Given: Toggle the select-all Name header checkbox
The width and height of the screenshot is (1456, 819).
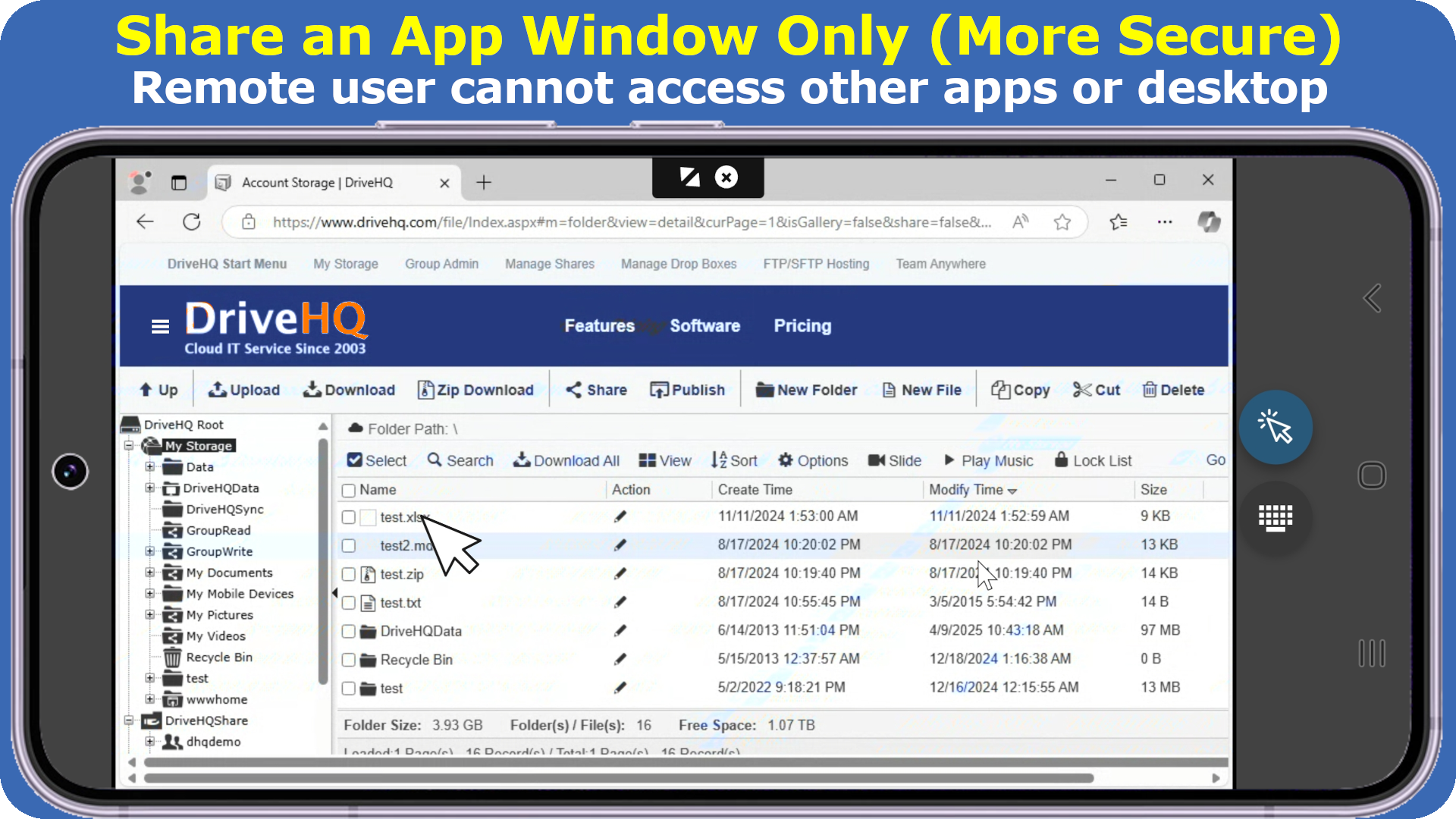Looking at the screenshot, I should click(x=349, y=490).
